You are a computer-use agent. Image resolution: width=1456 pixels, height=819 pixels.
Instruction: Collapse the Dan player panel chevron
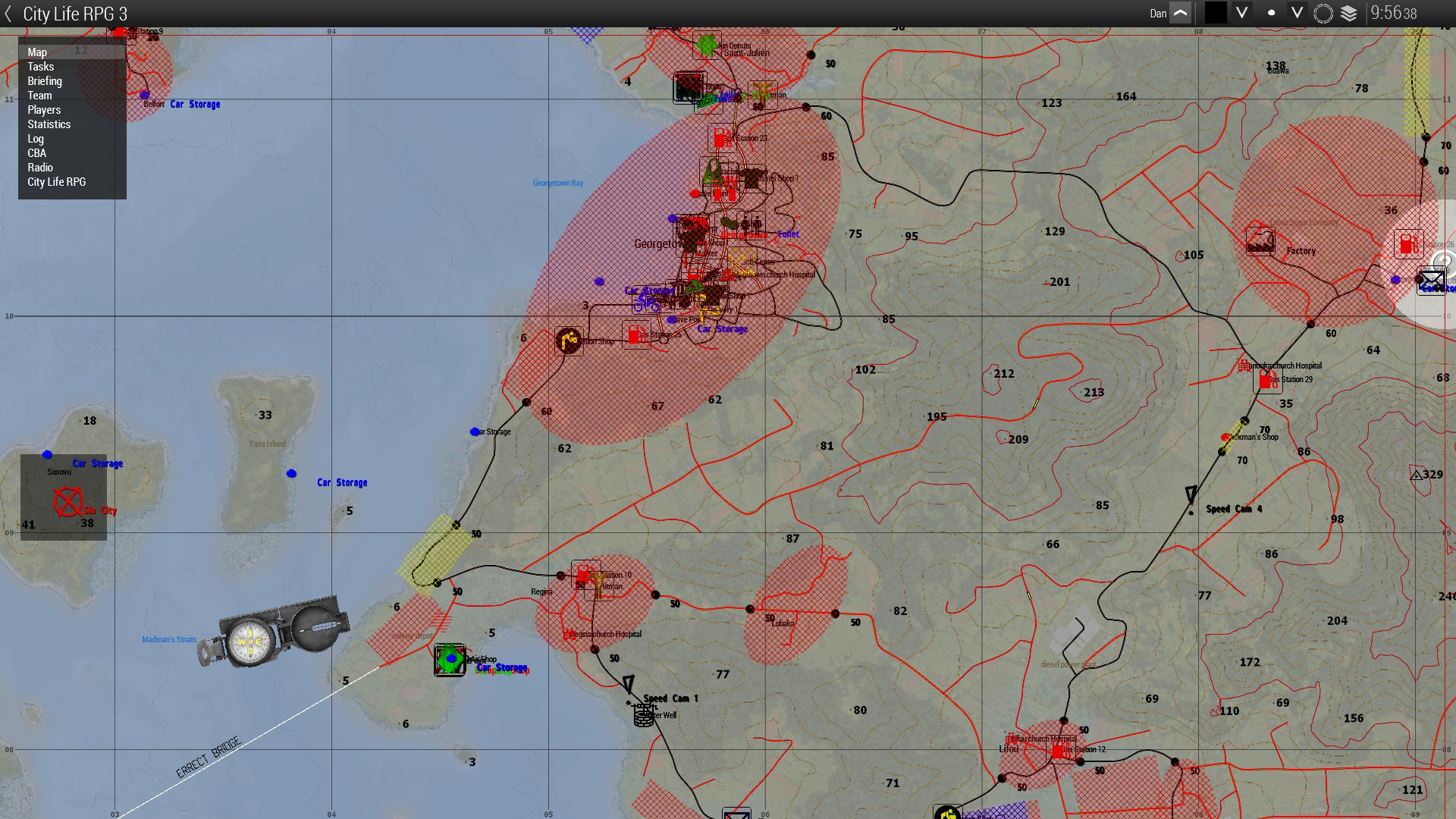click(x=1180, y=13)
